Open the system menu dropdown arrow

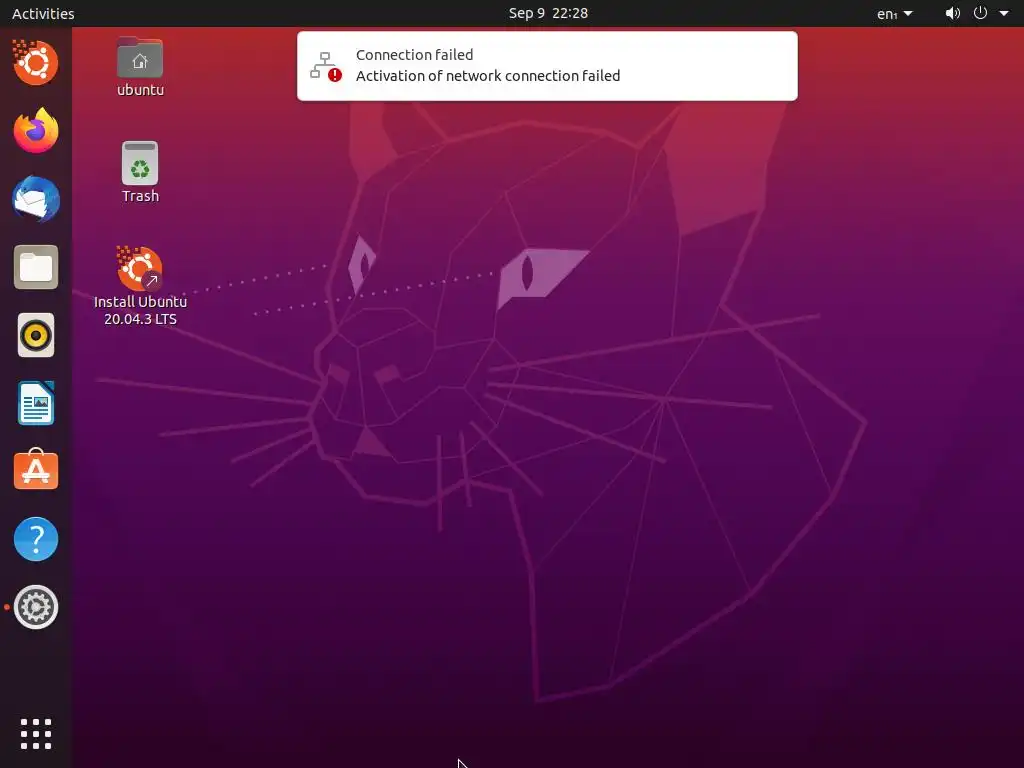point(1004,13)
